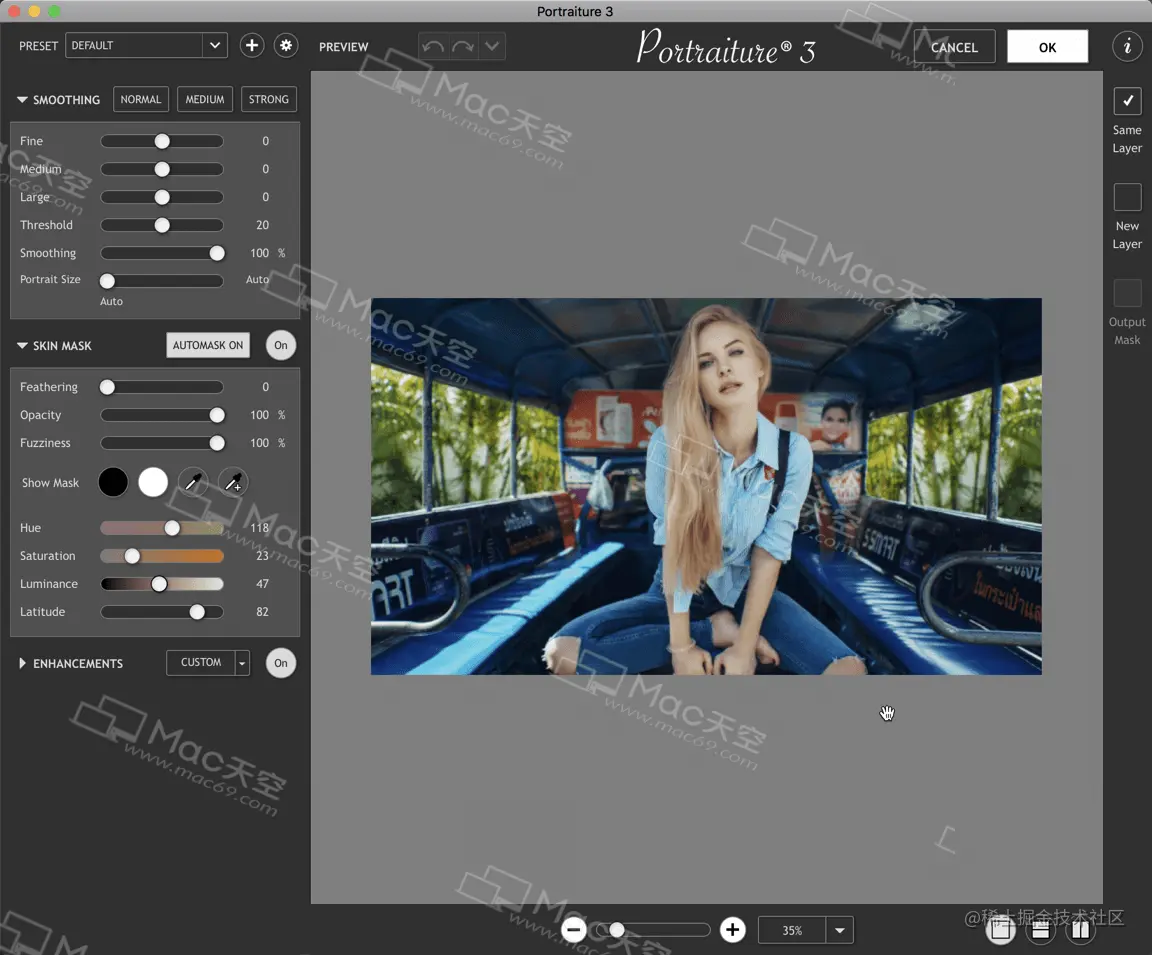Toggle the Skin Mask On switch
This screenshot has height=955, width=1152.
[280, 345]
